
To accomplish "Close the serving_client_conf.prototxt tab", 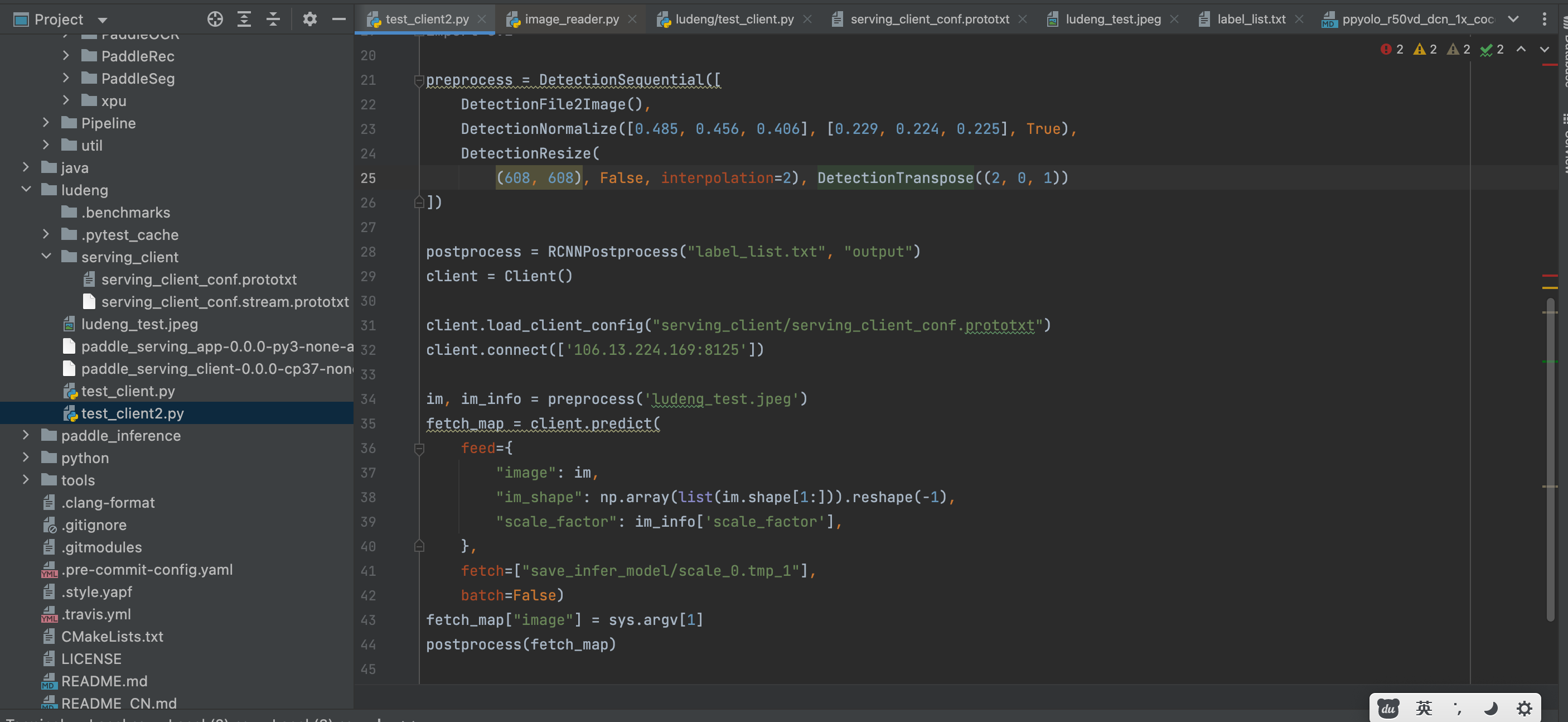I will [x=1023, y=19].
